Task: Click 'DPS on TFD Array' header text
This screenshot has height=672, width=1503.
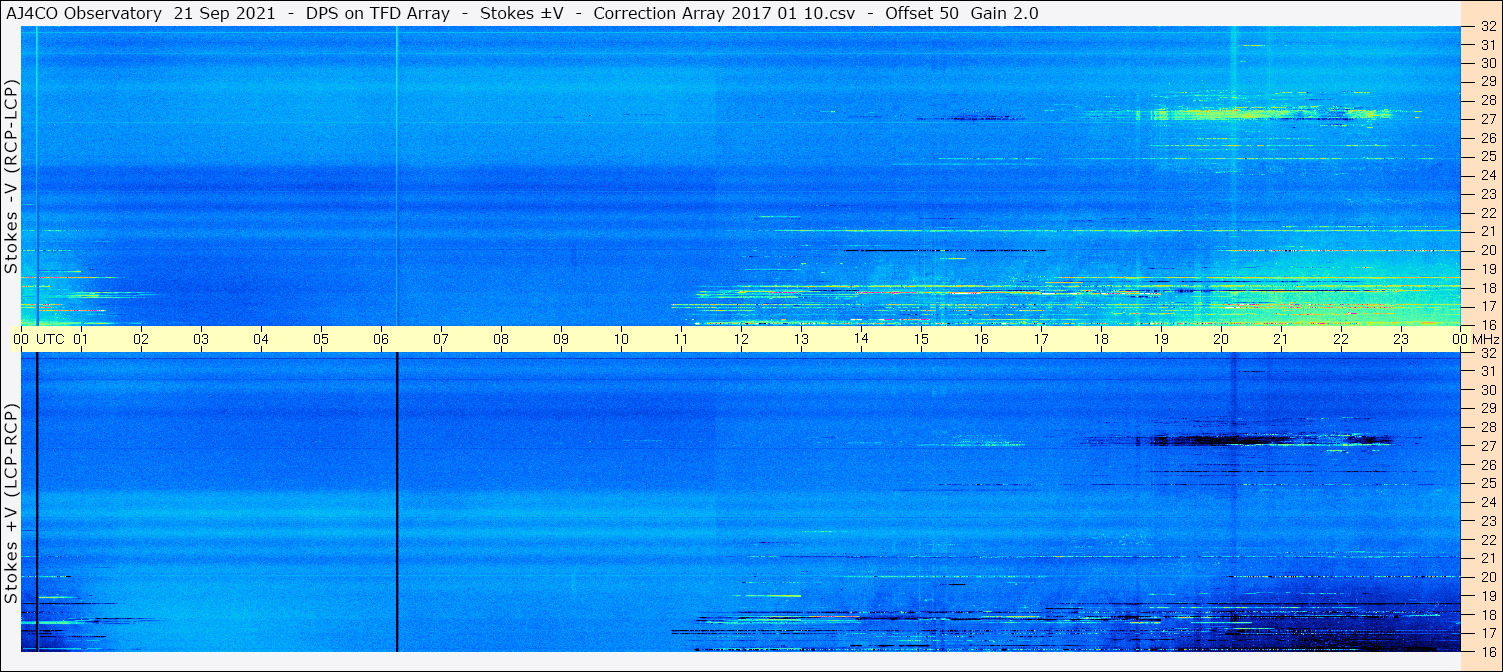Action: click(x=377, y=13)
